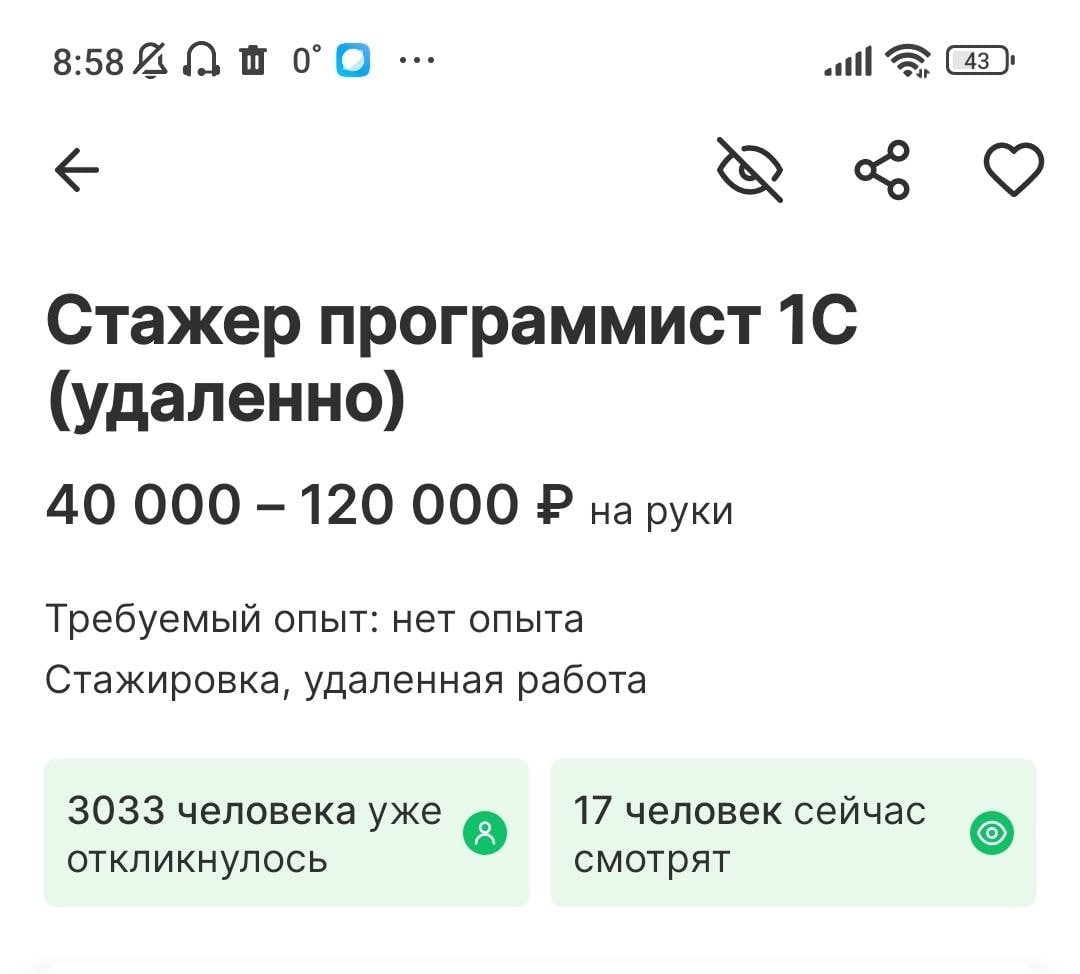Tap the battery level indicator

[x=979, y=62]
